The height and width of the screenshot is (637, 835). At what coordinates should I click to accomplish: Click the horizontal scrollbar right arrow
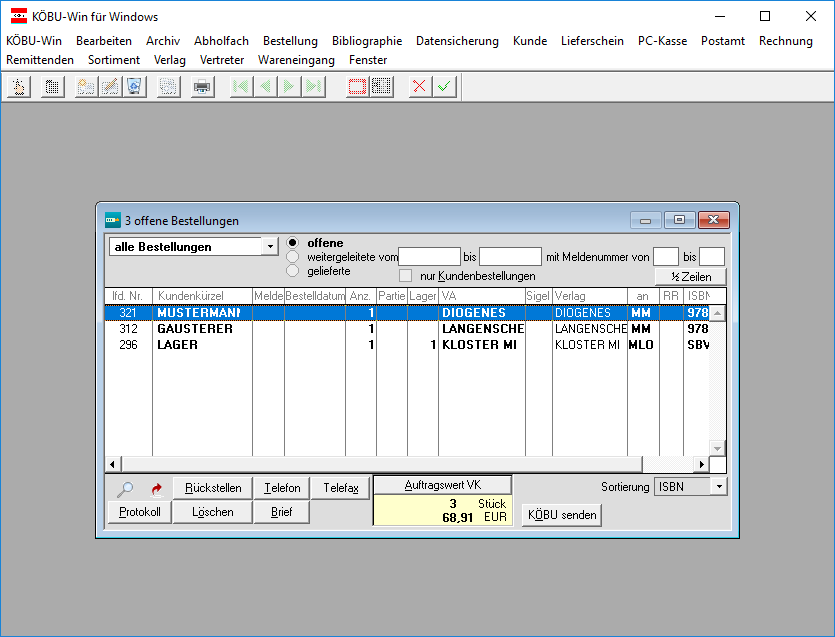[701, 464]
